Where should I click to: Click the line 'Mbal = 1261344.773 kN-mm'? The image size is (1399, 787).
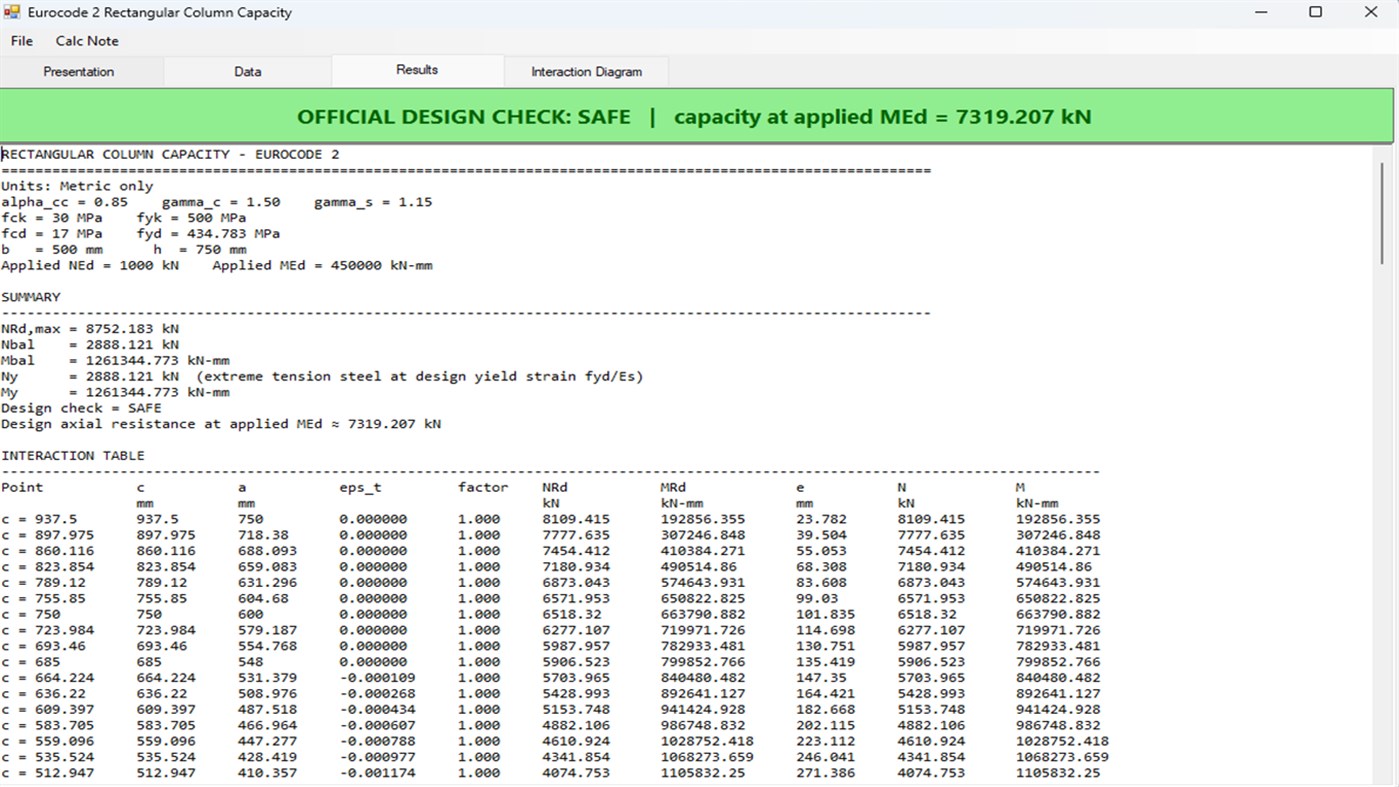pos(115,361)
